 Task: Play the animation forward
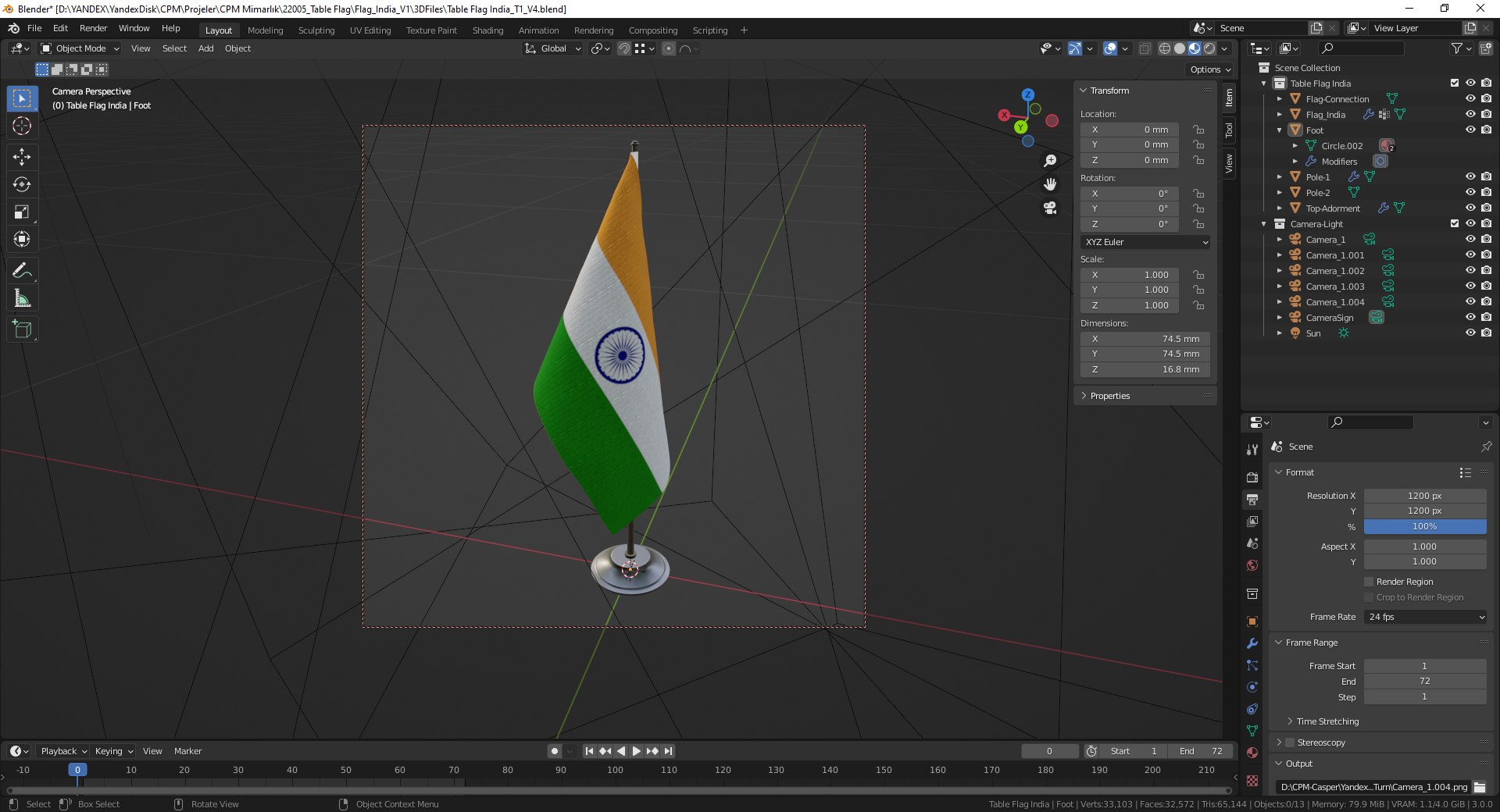(x=636, y=751)
